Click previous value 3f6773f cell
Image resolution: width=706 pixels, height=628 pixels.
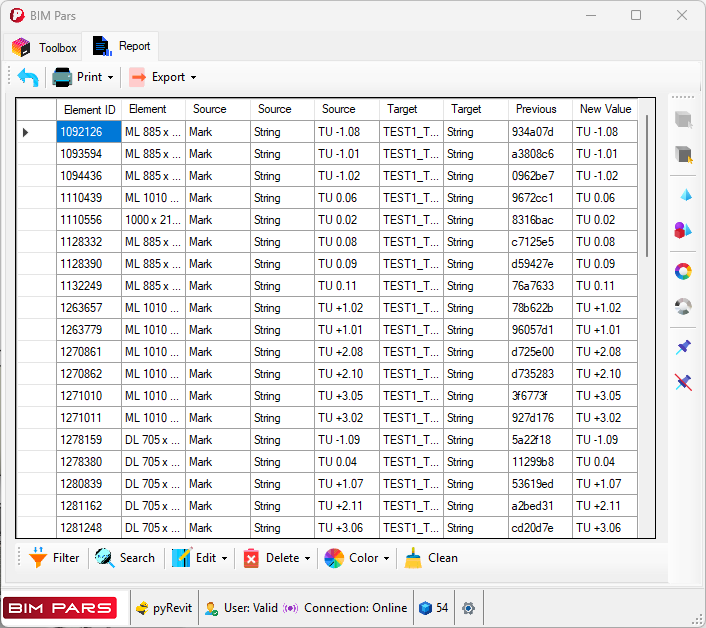click(x=540, y=396)
